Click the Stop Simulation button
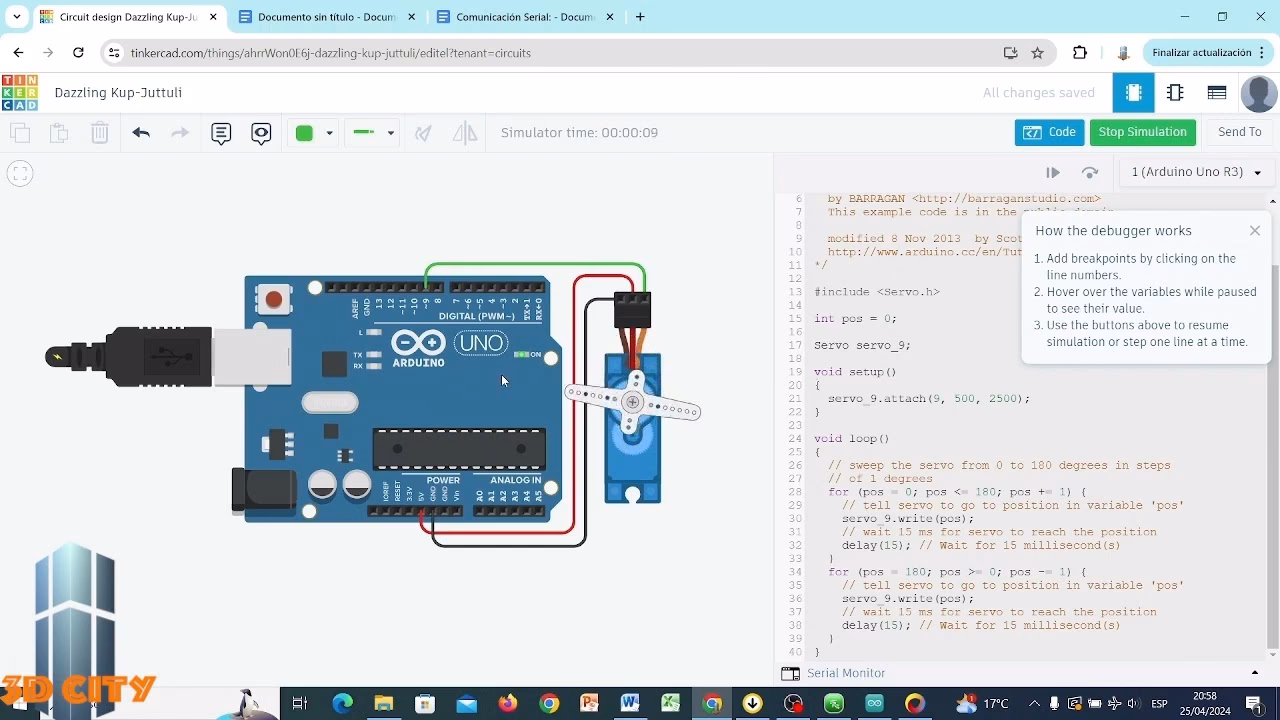Screen dimensions: 1280x720 click(x=1142, y=131)
